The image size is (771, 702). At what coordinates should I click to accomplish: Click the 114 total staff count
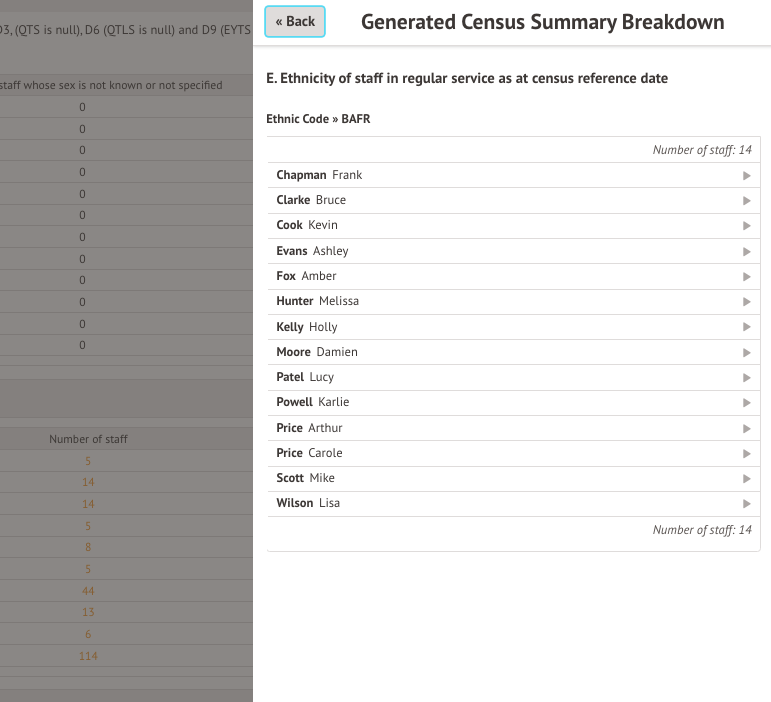(88, 657)
